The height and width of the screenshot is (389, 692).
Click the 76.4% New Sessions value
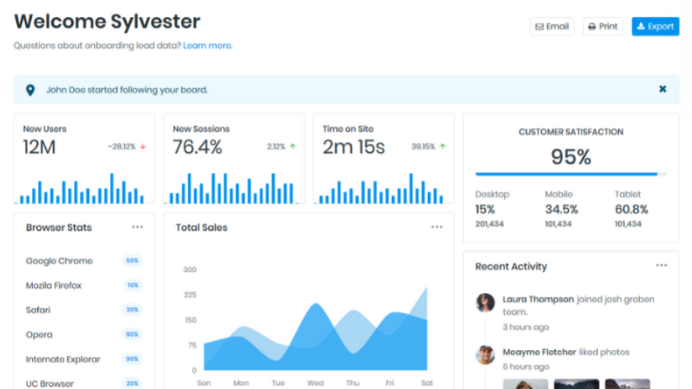click(x=197, y=147)
